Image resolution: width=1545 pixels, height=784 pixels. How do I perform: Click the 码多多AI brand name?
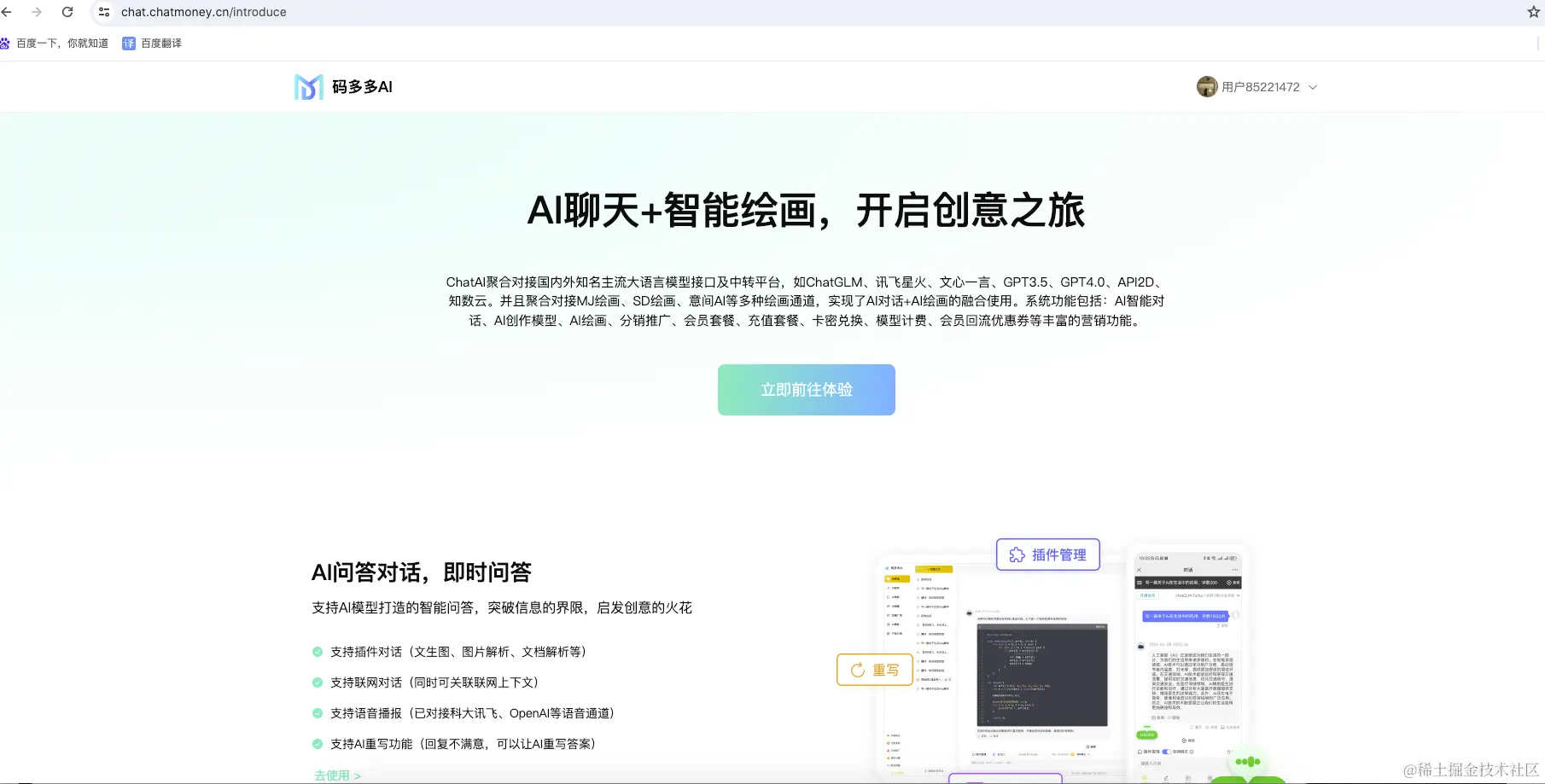[x=362, y=87]
